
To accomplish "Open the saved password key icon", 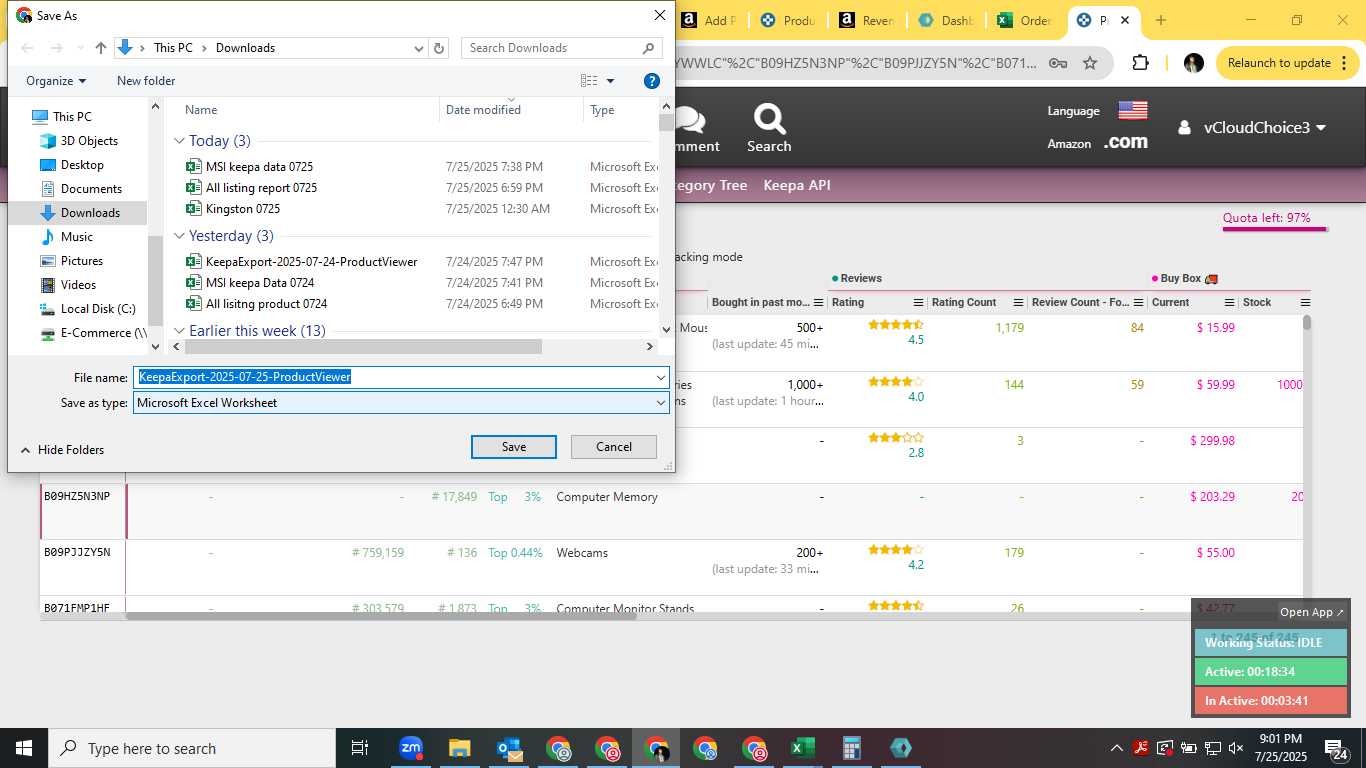I will point(1057,63).
